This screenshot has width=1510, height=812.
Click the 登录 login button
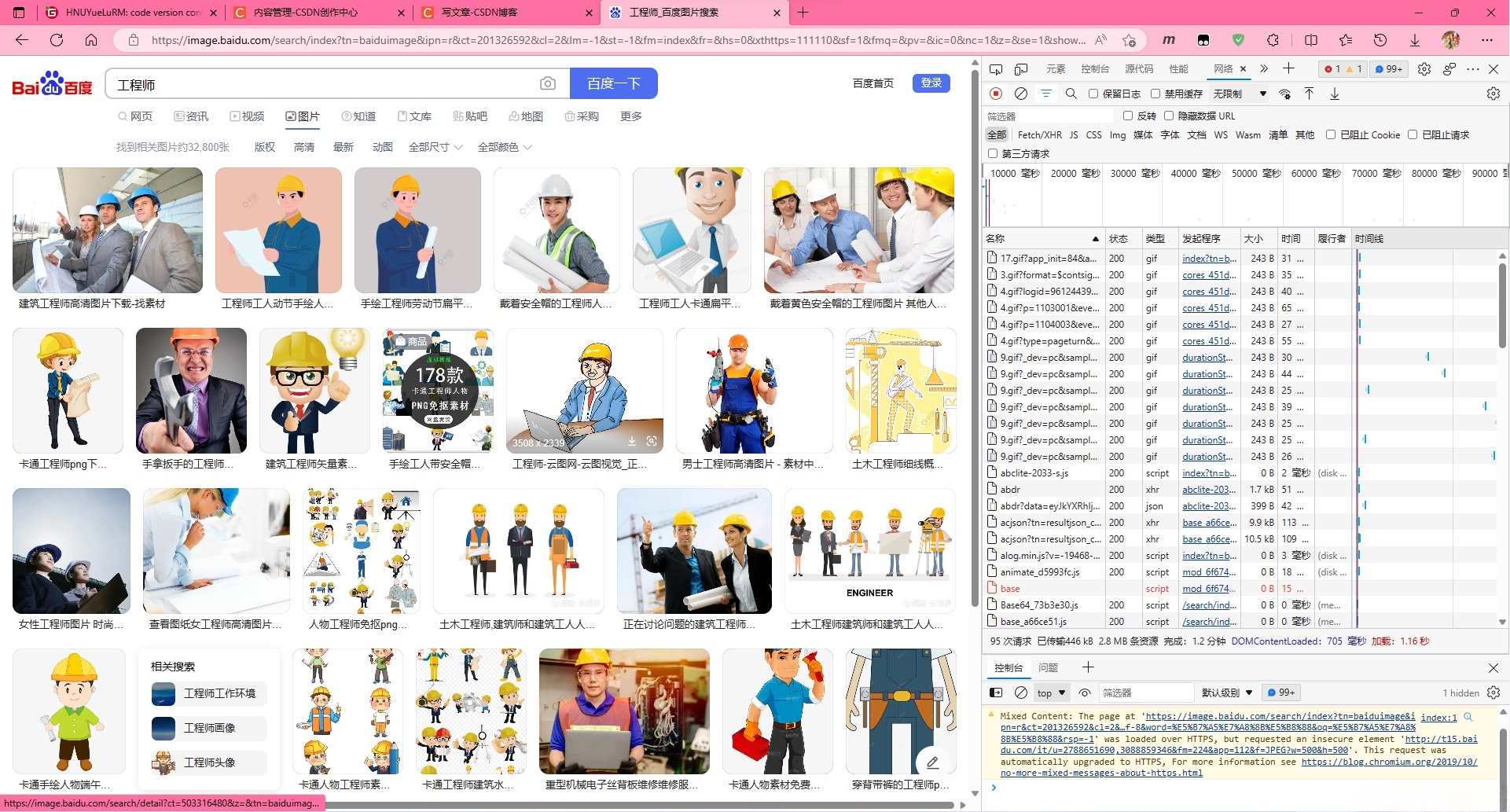pos(931,83)
